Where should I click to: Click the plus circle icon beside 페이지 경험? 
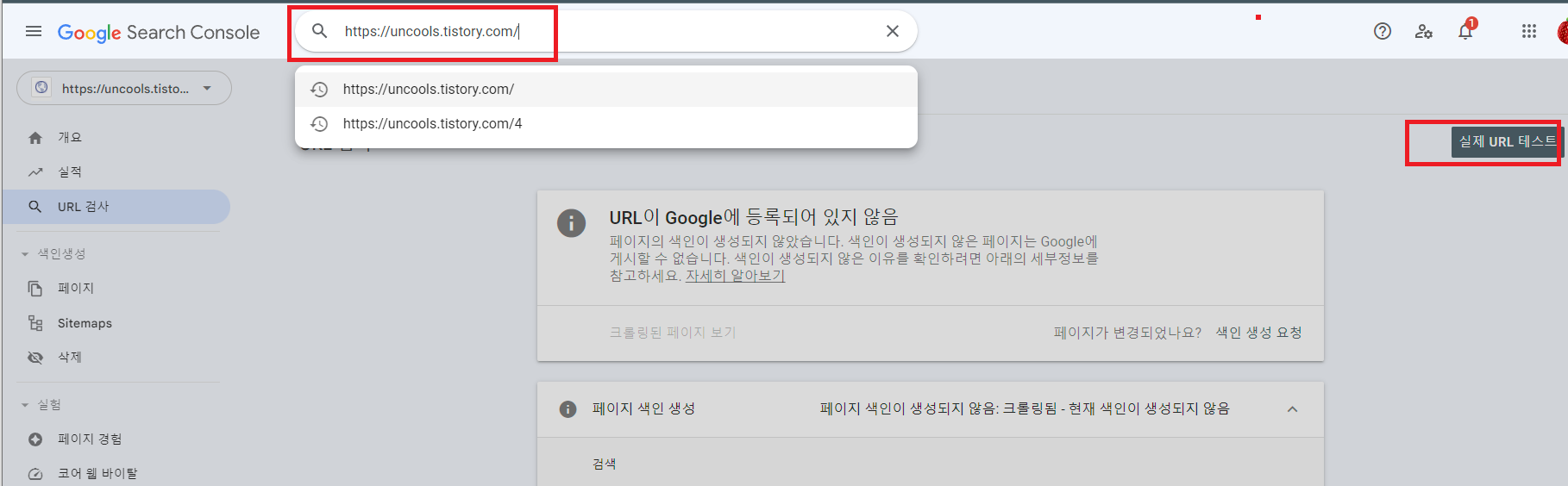(35, 439)
